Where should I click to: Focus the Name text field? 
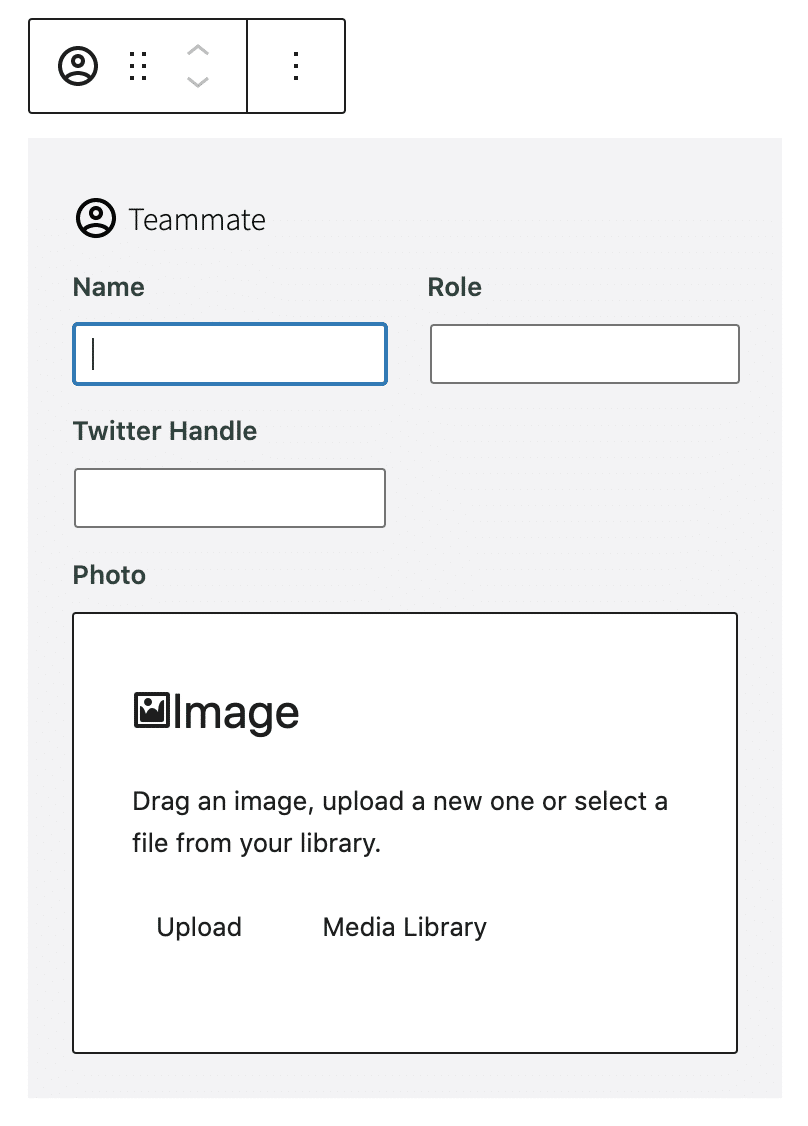click(x=230, y=354)
